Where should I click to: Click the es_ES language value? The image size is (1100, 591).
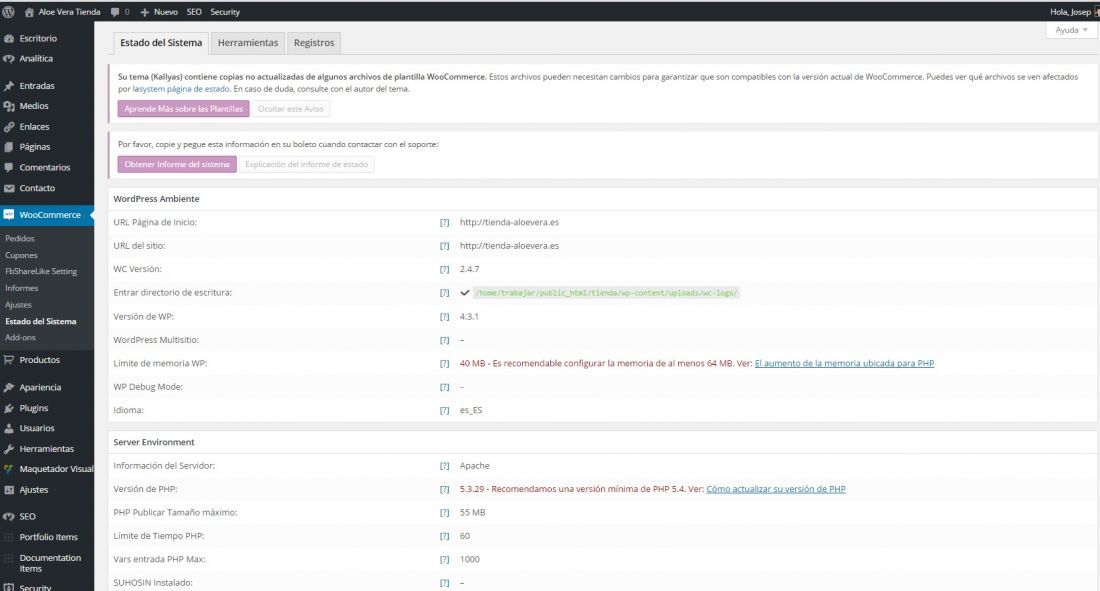(471, 411)
